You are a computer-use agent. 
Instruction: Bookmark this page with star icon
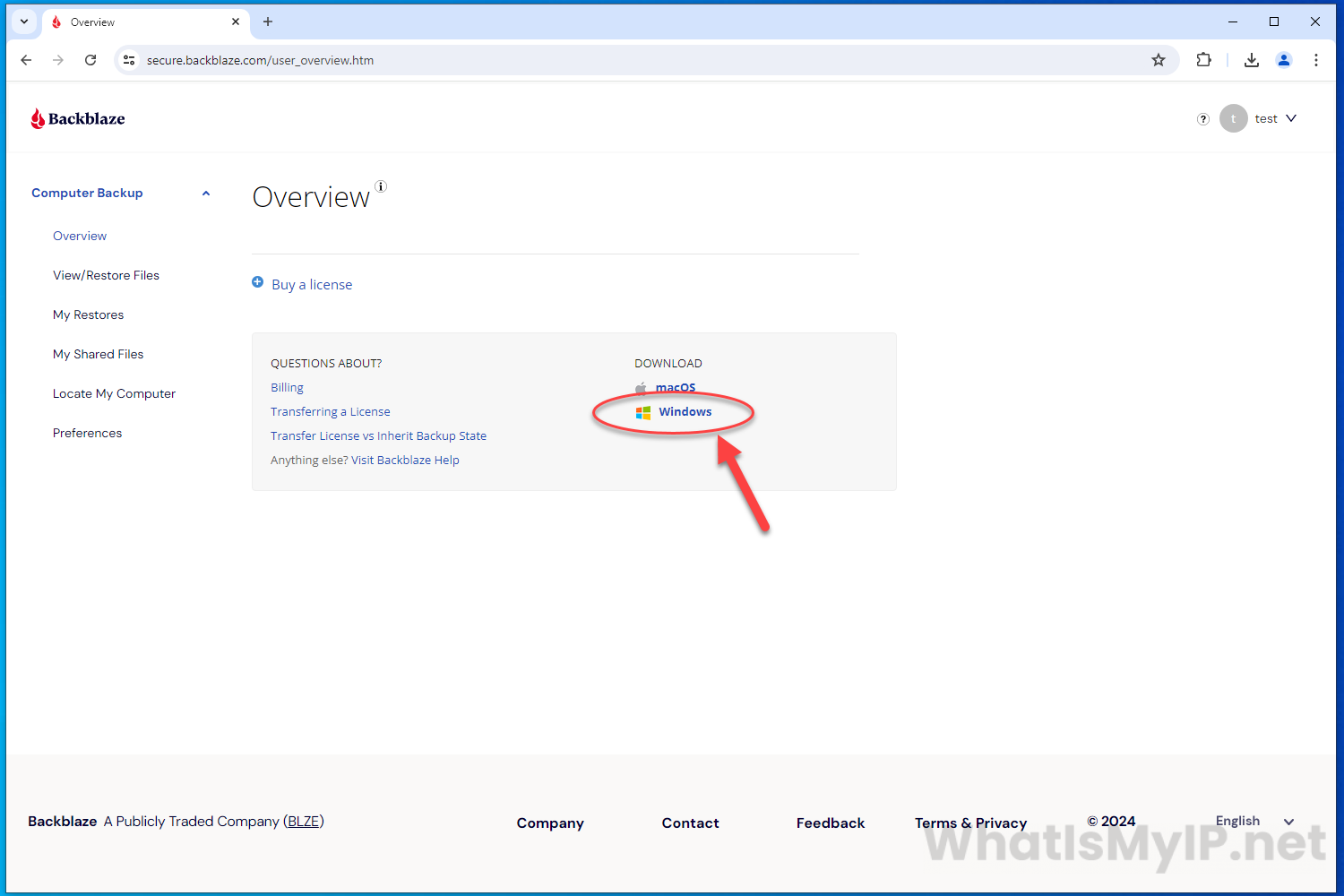1159,60
